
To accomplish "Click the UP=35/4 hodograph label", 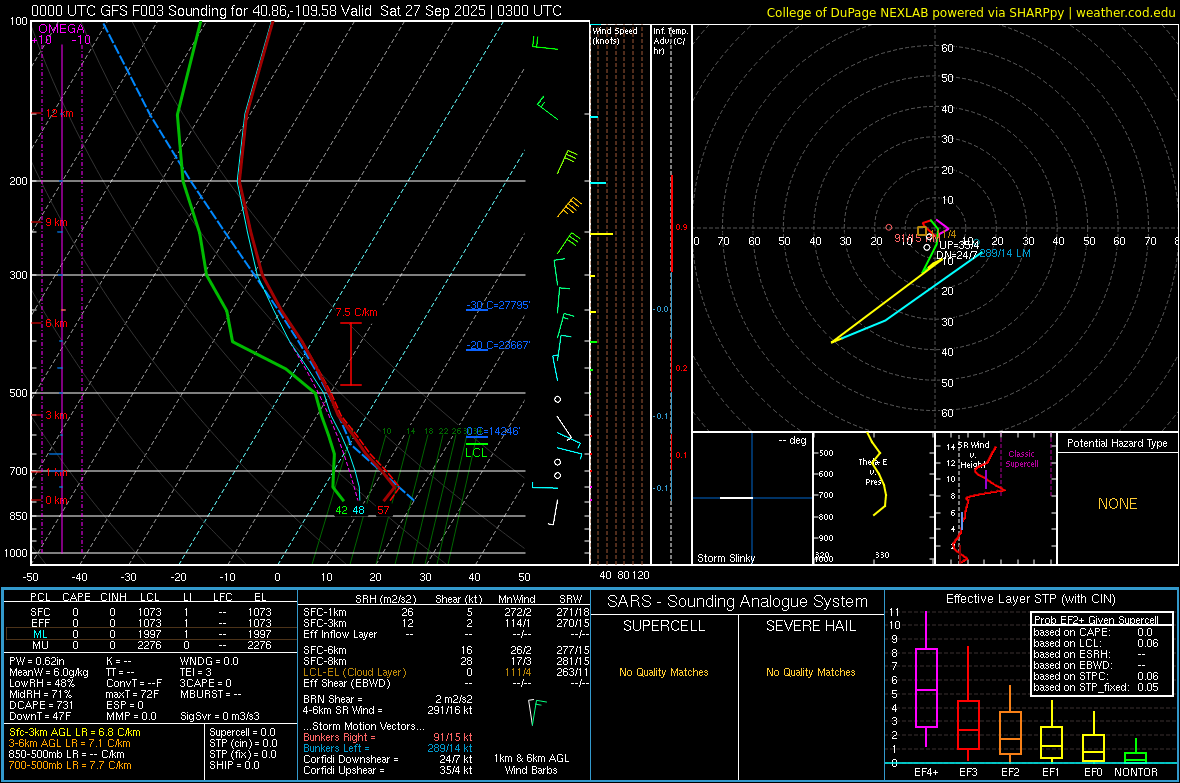I will pyautogui.click(x=959, y=245).
